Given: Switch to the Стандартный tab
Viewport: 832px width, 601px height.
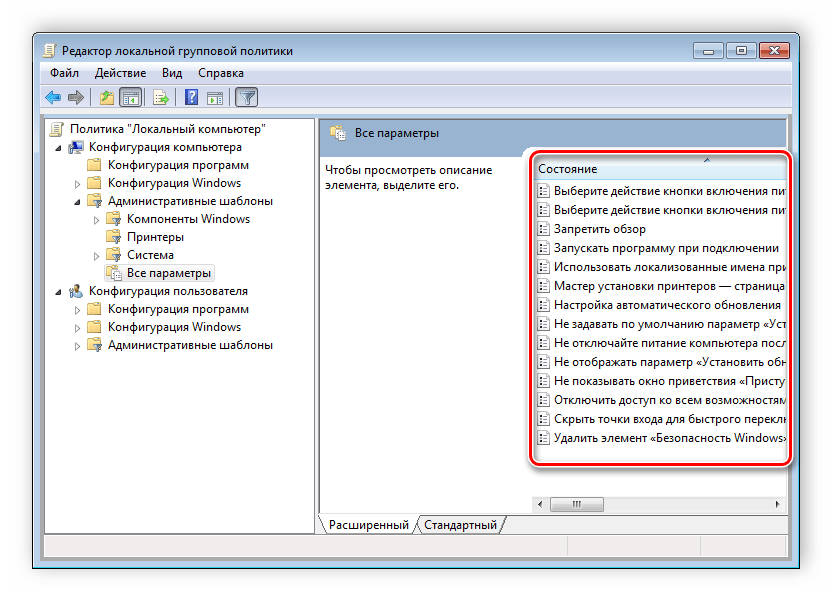Looking at the screenshot, I should click(x=461, y=525).
